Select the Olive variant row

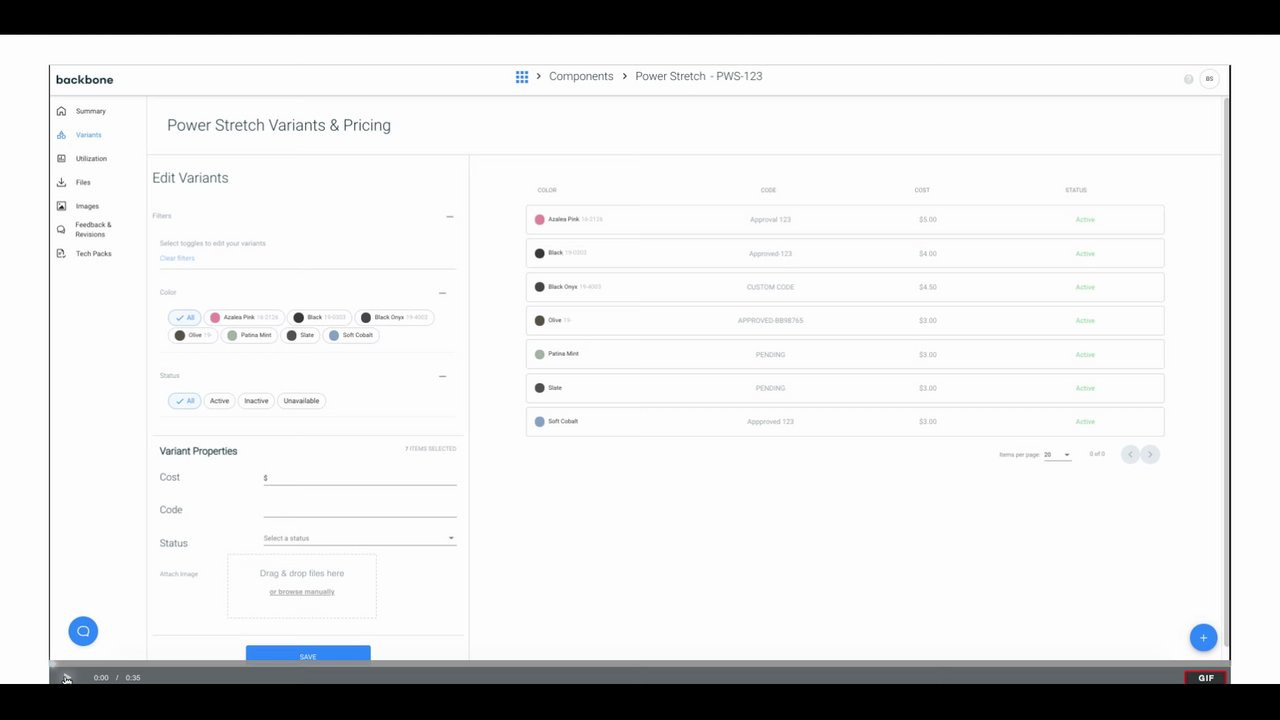point(845,321)
